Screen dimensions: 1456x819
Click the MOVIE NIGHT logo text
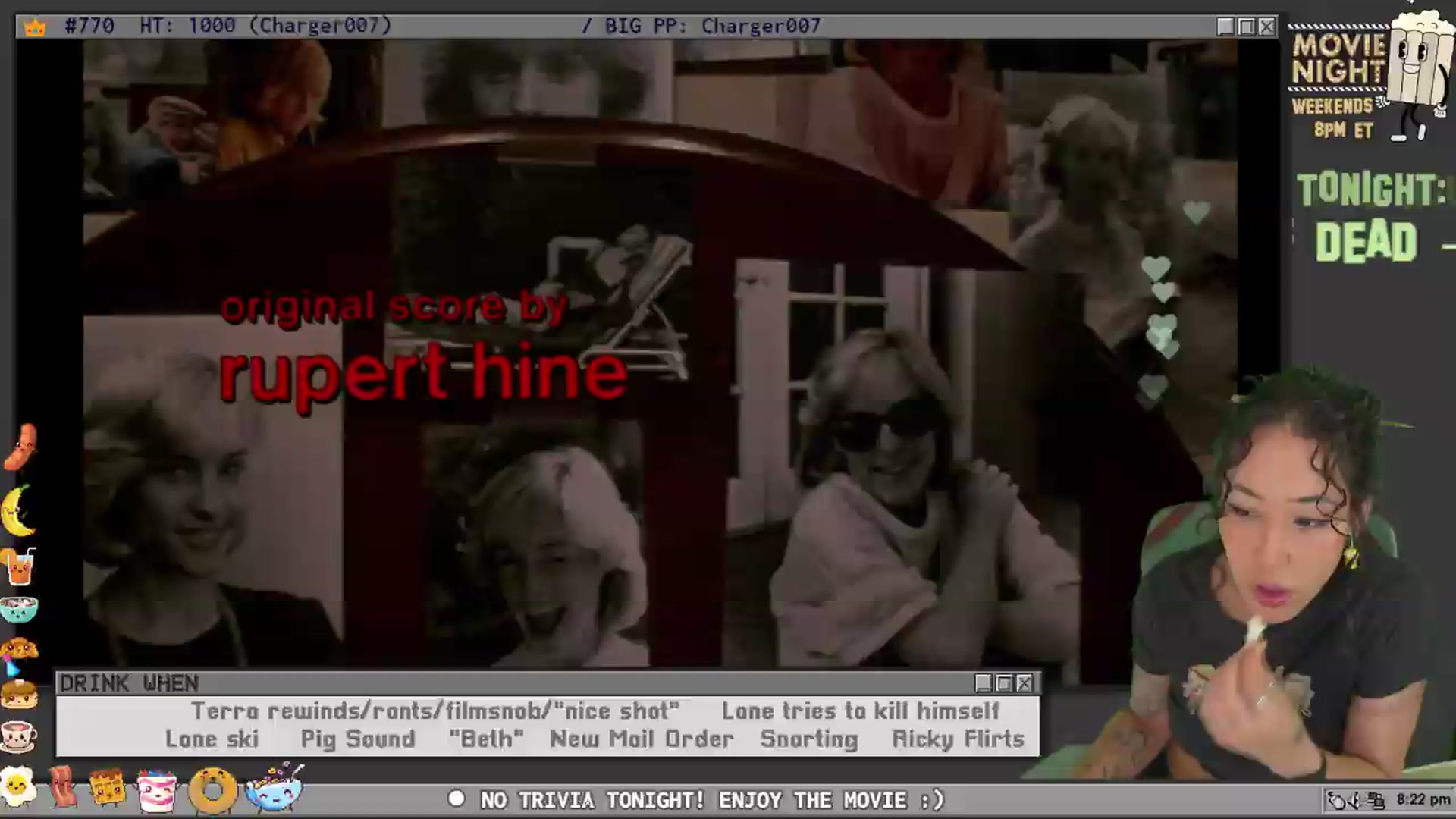click(x=1338, y=58)
